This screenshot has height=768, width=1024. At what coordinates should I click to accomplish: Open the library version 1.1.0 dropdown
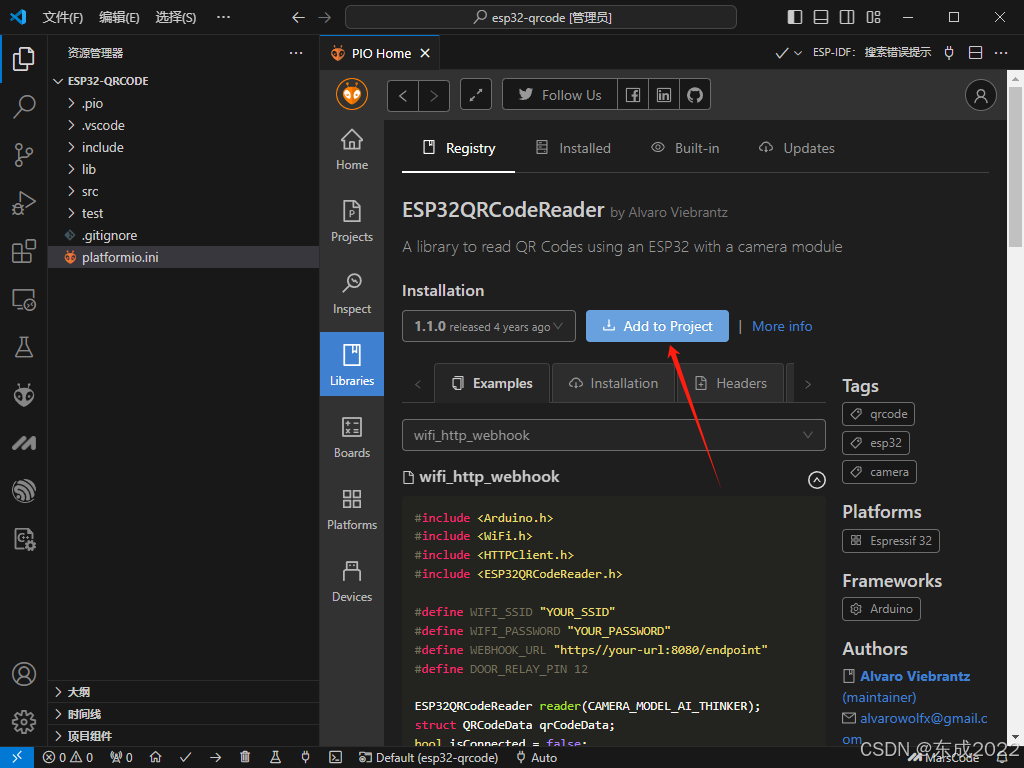tap(488, 326)
